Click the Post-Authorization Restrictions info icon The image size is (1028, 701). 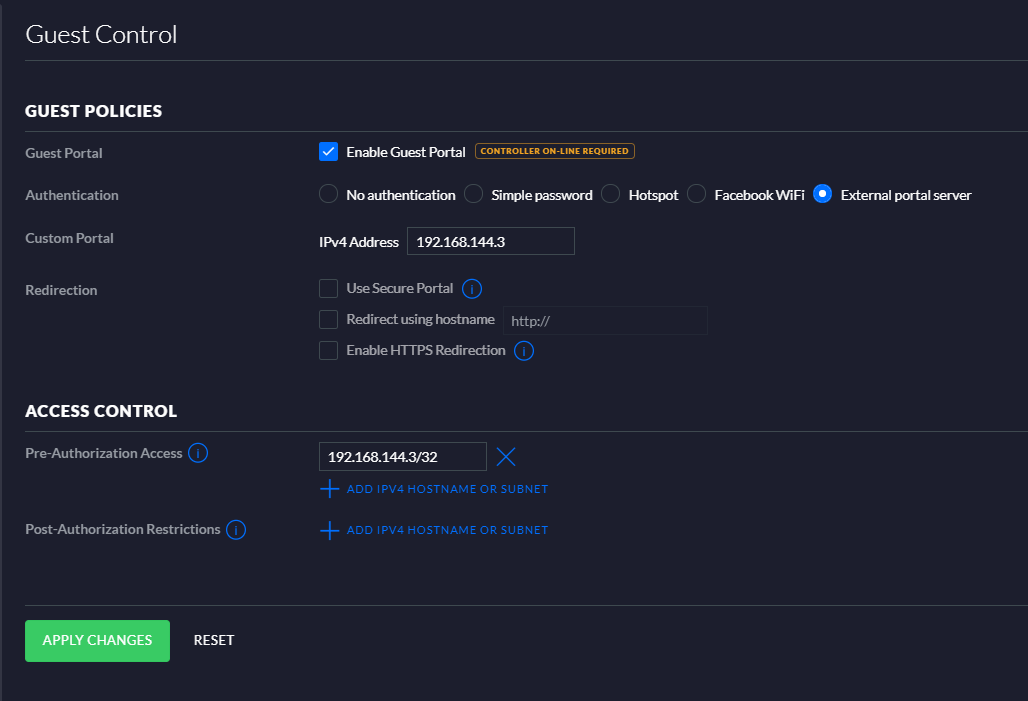coord(236,529)
